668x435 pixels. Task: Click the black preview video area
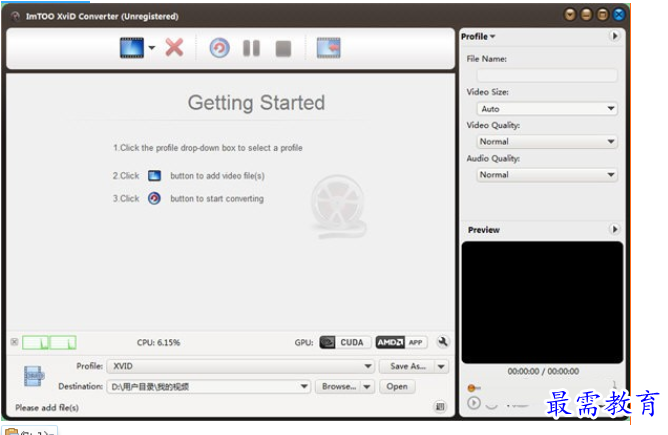pyautogui.click(x=542, y=302)
